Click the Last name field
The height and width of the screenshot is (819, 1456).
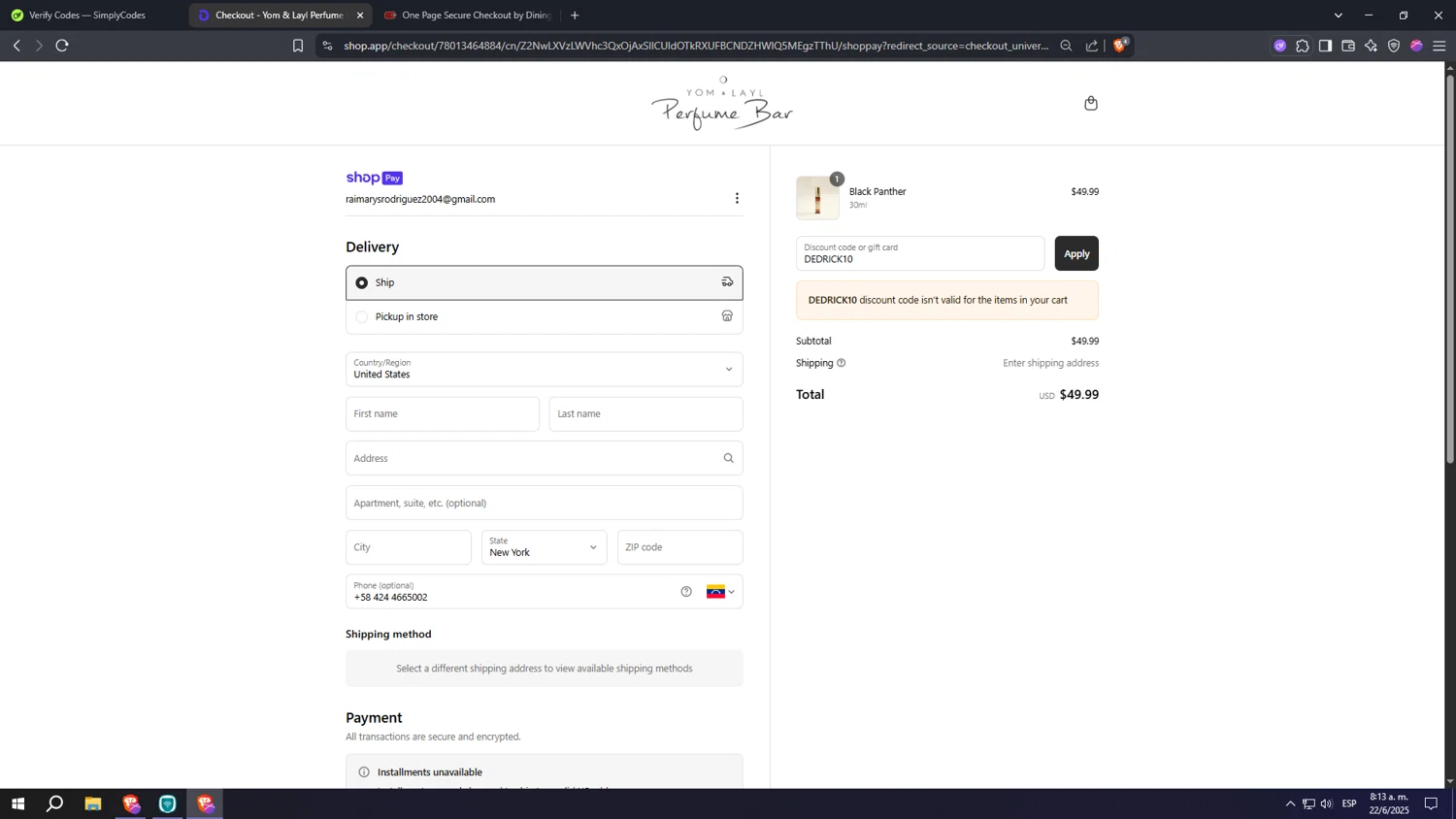[x=645, y=414]
